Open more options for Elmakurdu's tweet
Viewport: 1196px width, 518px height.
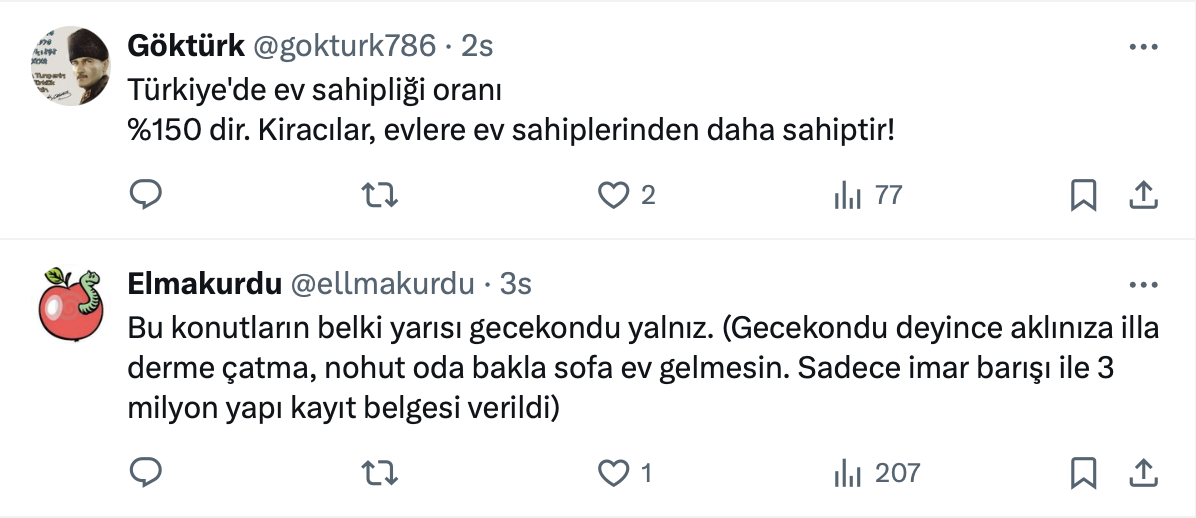point(1143,285)
